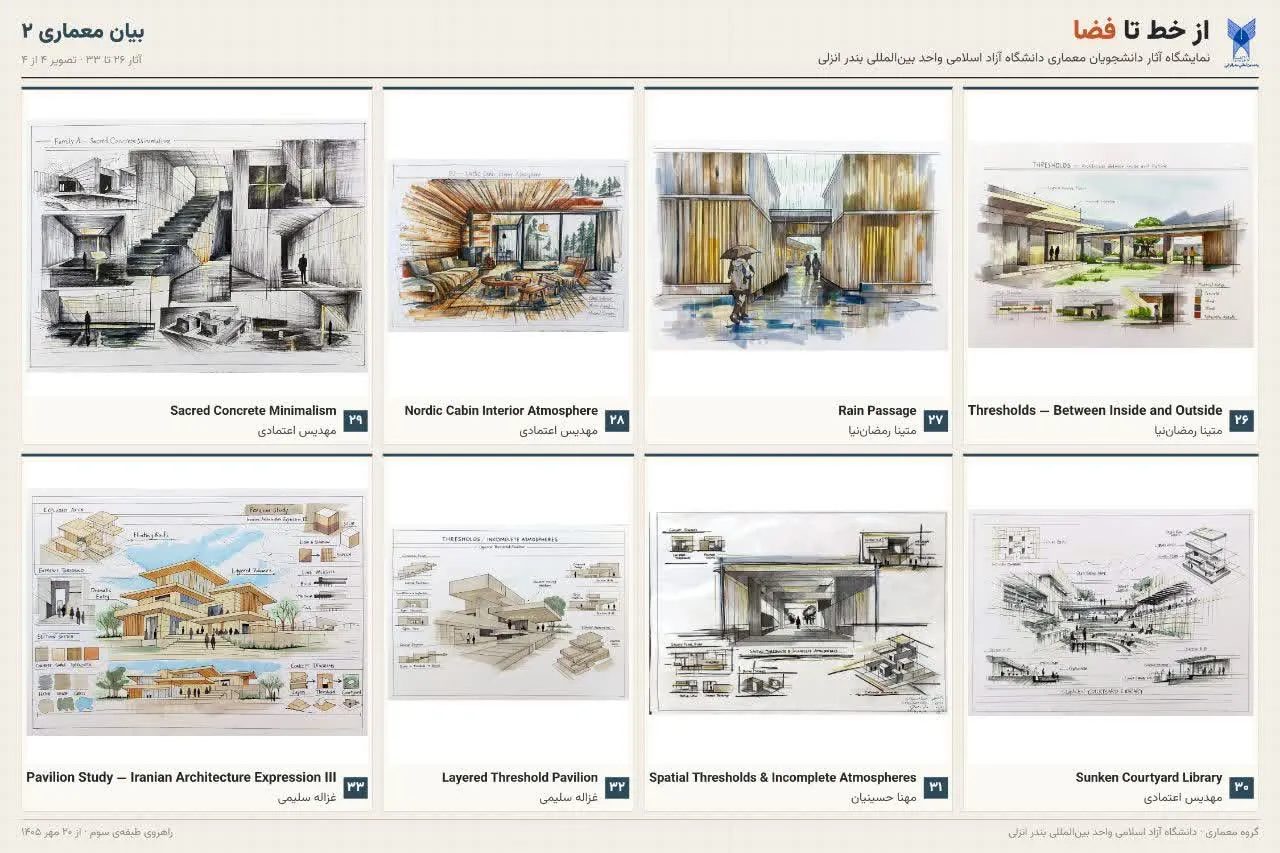Select number badge ۳۱ beside Spatial Thresholds
1280x853 pixels.
935,788
